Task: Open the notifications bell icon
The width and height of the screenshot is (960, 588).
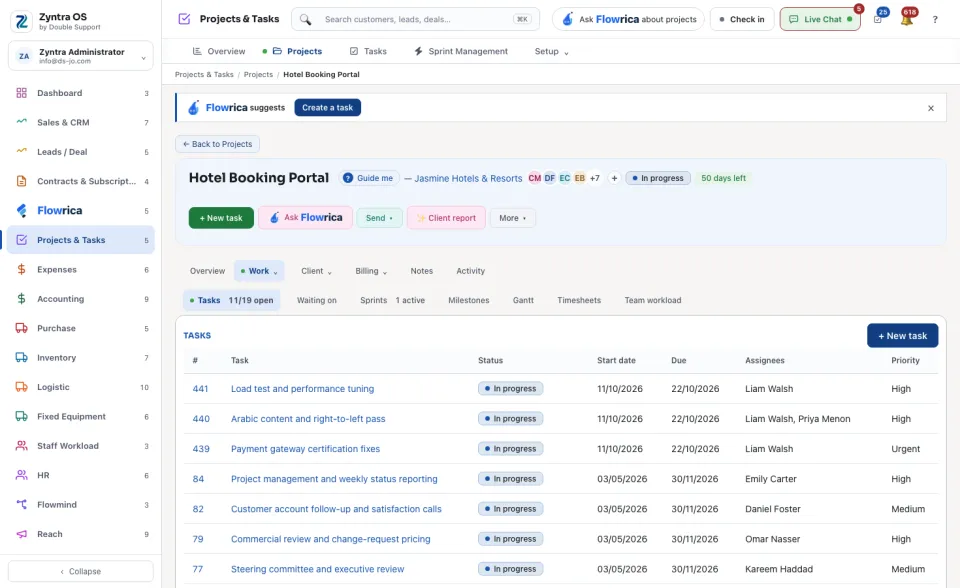Action: pyautogui.click(x=907, y=20)
